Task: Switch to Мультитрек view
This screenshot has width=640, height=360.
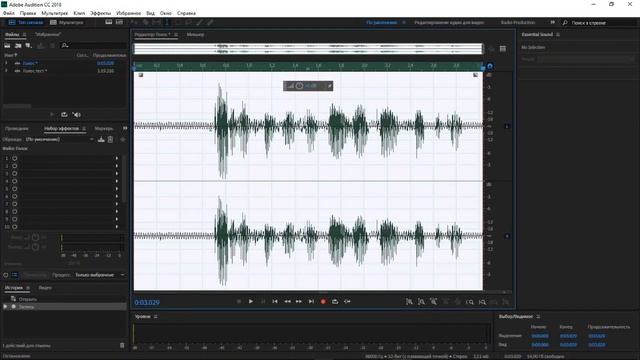Action: point(67,22)
